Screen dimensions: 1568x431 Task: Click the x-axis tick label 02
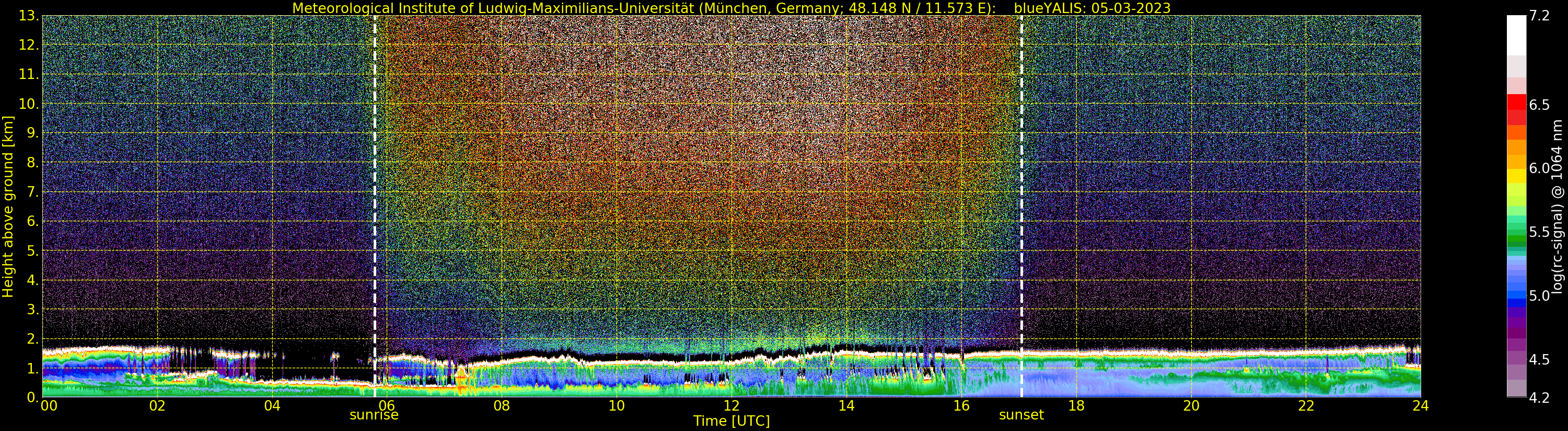[157, 406]
